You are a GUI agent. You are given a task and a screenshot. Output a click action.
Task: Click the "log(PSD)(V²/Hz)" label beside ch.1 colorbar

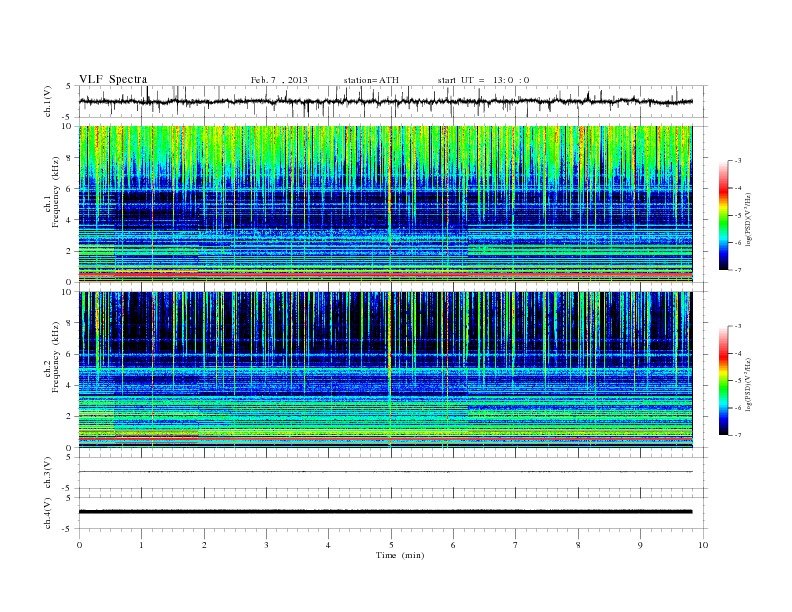coord(749,220)
